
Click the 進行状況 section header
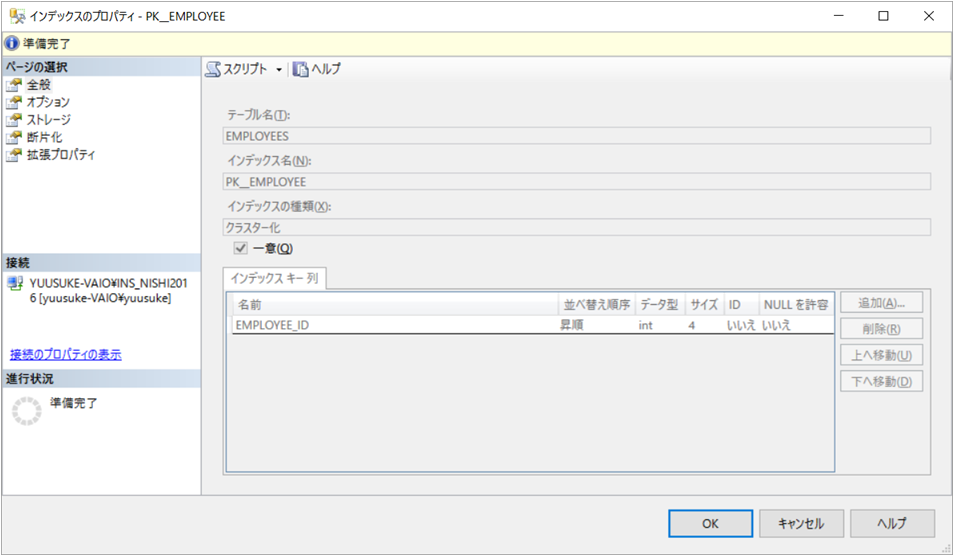pyautogui.click(x=101, y=378)
